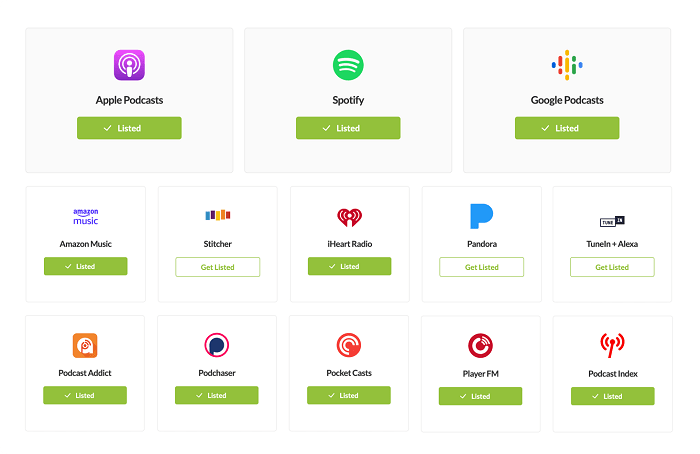This screenshot has width=700, height=454.
Task: Click Spotify's green Listed button
Action: coord(348,128)
